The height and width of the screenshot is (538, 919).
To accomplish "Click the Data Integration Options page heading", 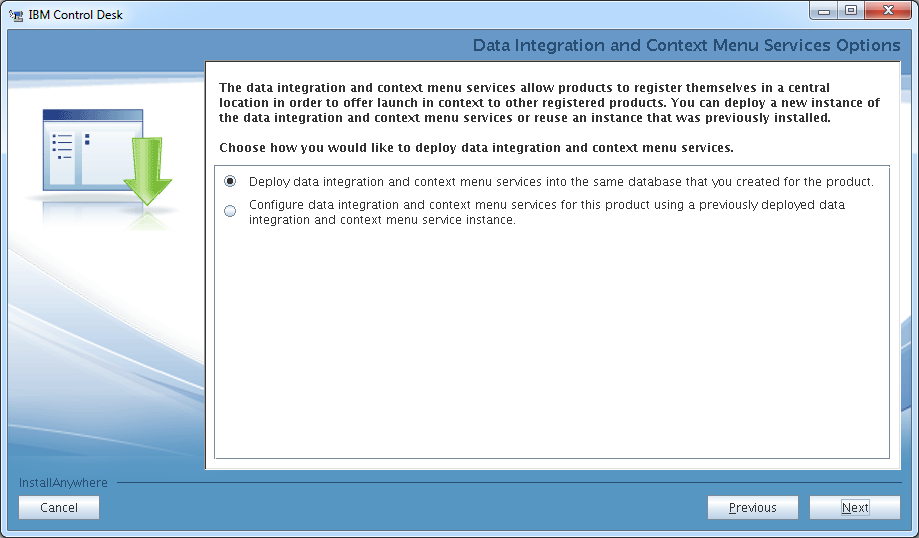I will point(686,45).
